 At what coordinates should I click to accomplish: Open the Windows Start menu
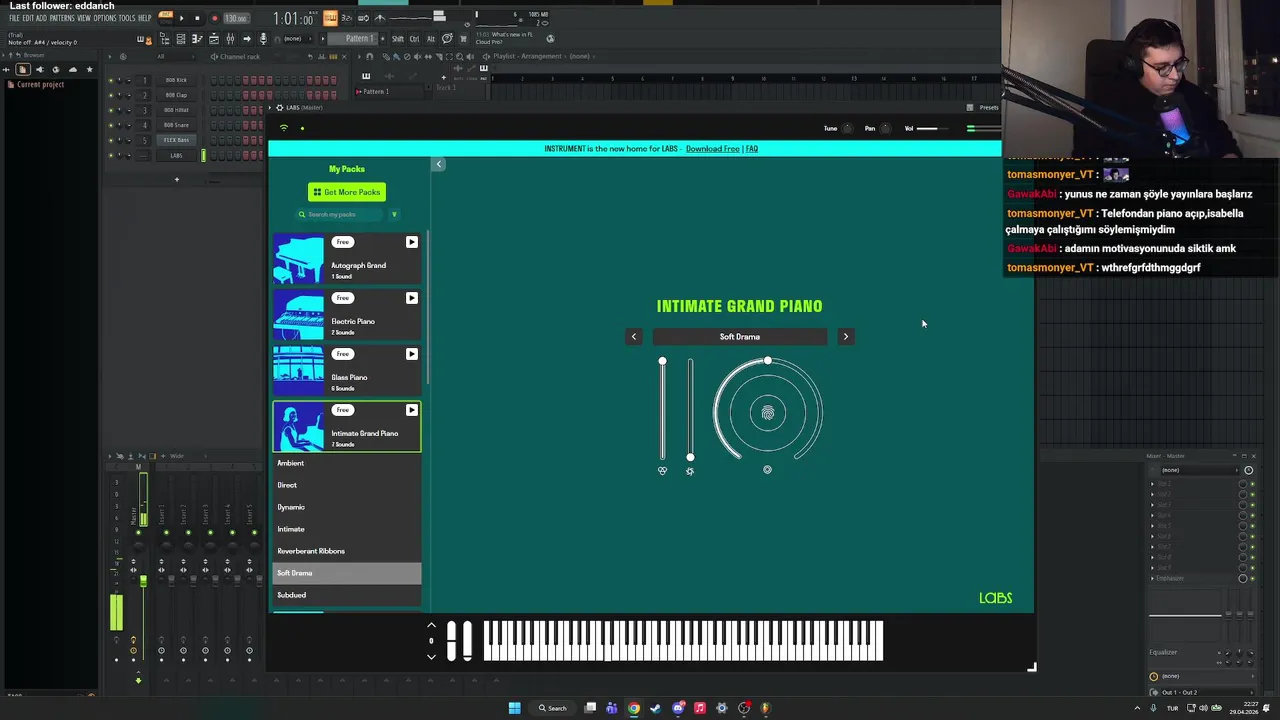(x=514, y=708)
